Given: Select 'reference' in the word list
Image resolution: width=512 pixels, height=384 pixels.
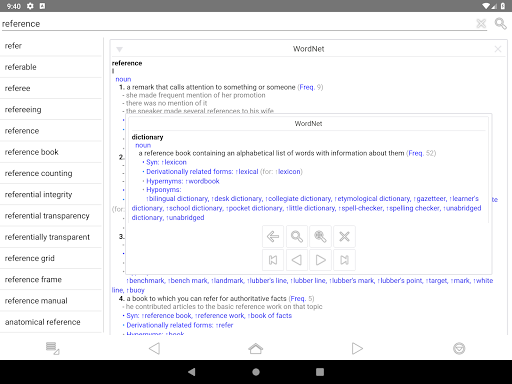Looking at the screenshot, I should (51, 131).
